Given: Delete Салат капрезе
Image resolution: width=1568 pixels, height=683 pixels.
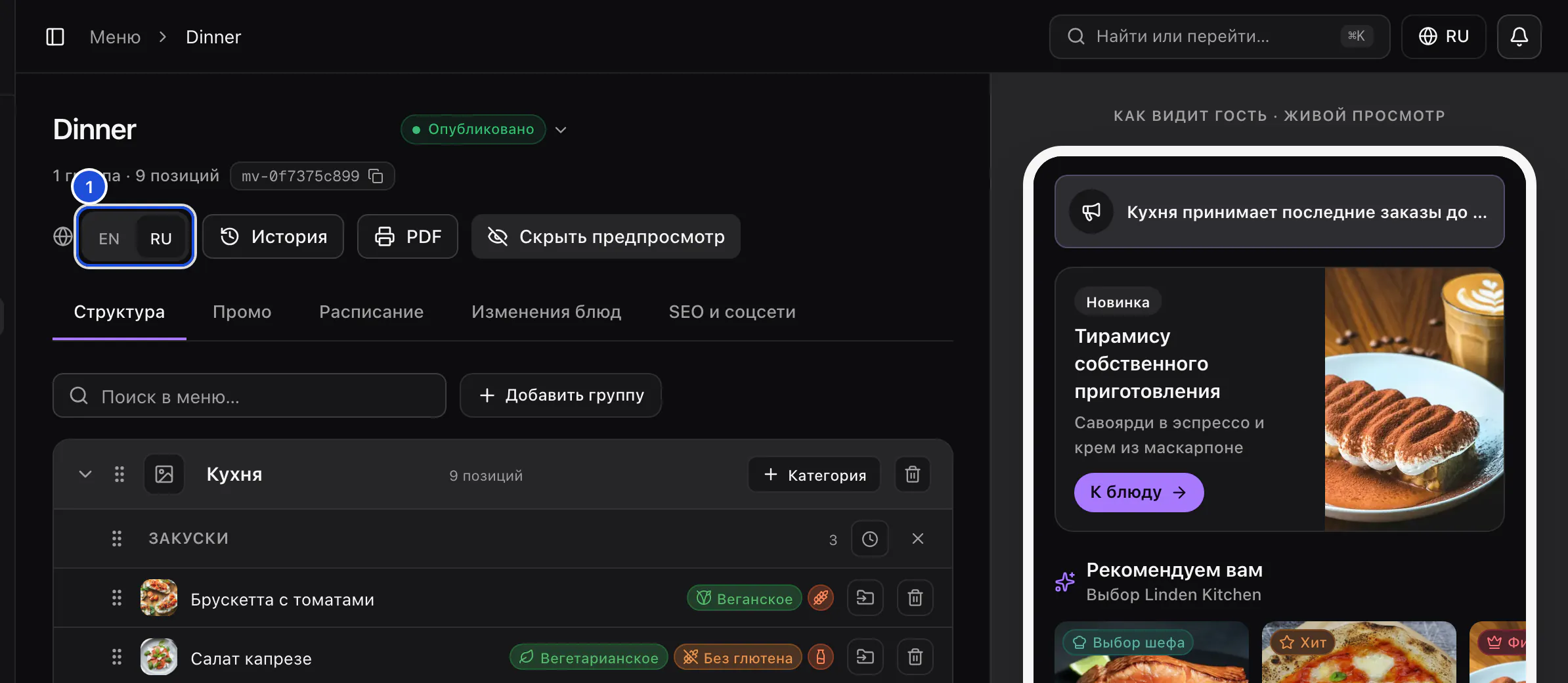Looking at the screenshot, I should pyautogui.click(x=915, y=657).
